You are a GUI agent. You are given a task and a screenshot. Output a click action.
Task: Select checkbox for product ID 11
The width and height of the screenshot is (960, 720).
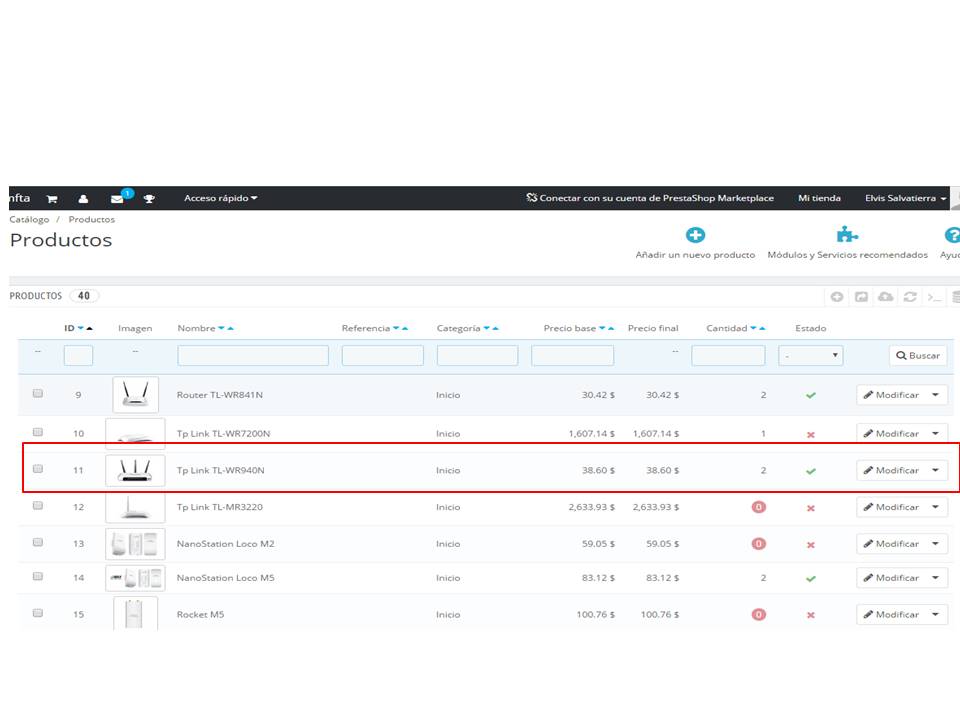pyautogui.click(x=38, y=468)
